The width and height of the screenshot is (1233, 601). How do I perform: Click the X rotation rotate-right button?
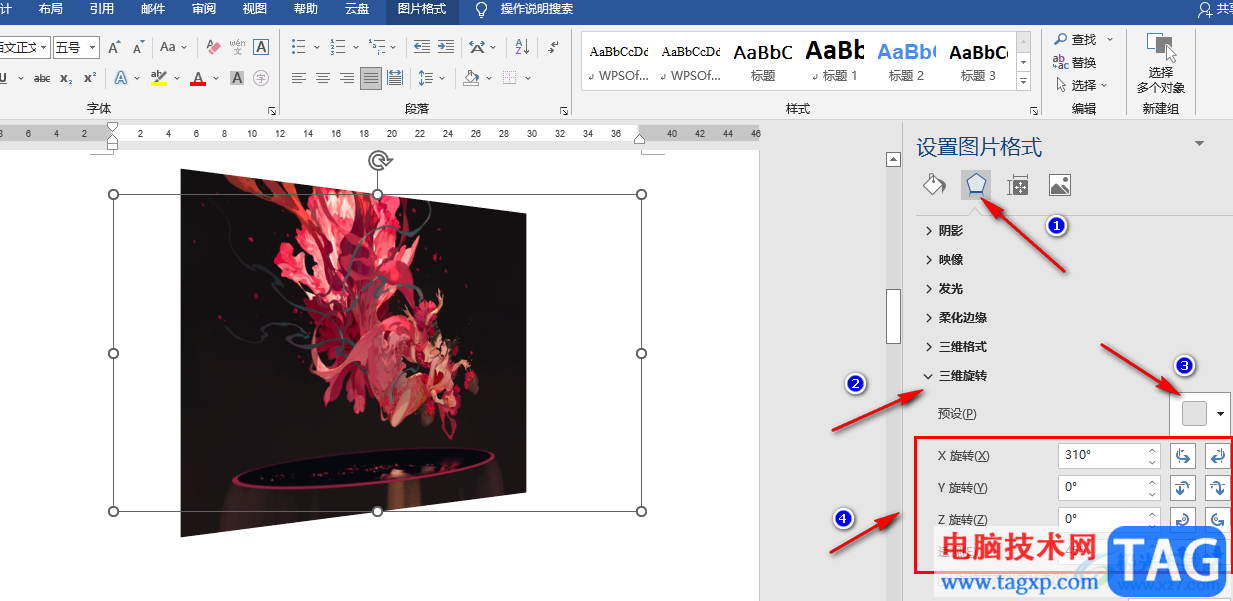(x=1218, y=456)
